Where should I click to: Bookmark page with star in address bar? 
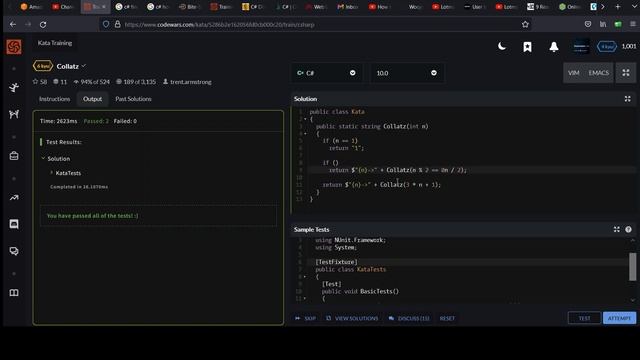525,24
